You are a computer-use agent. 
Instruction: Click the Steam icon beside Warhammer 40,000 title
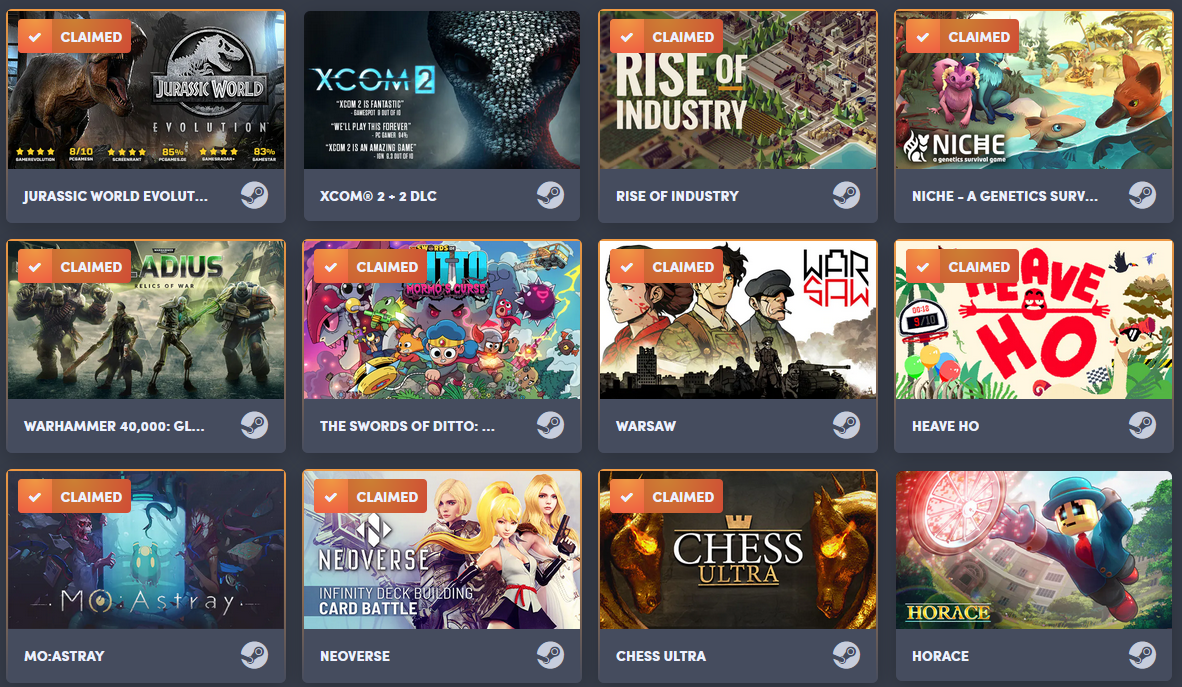(254, 425)
